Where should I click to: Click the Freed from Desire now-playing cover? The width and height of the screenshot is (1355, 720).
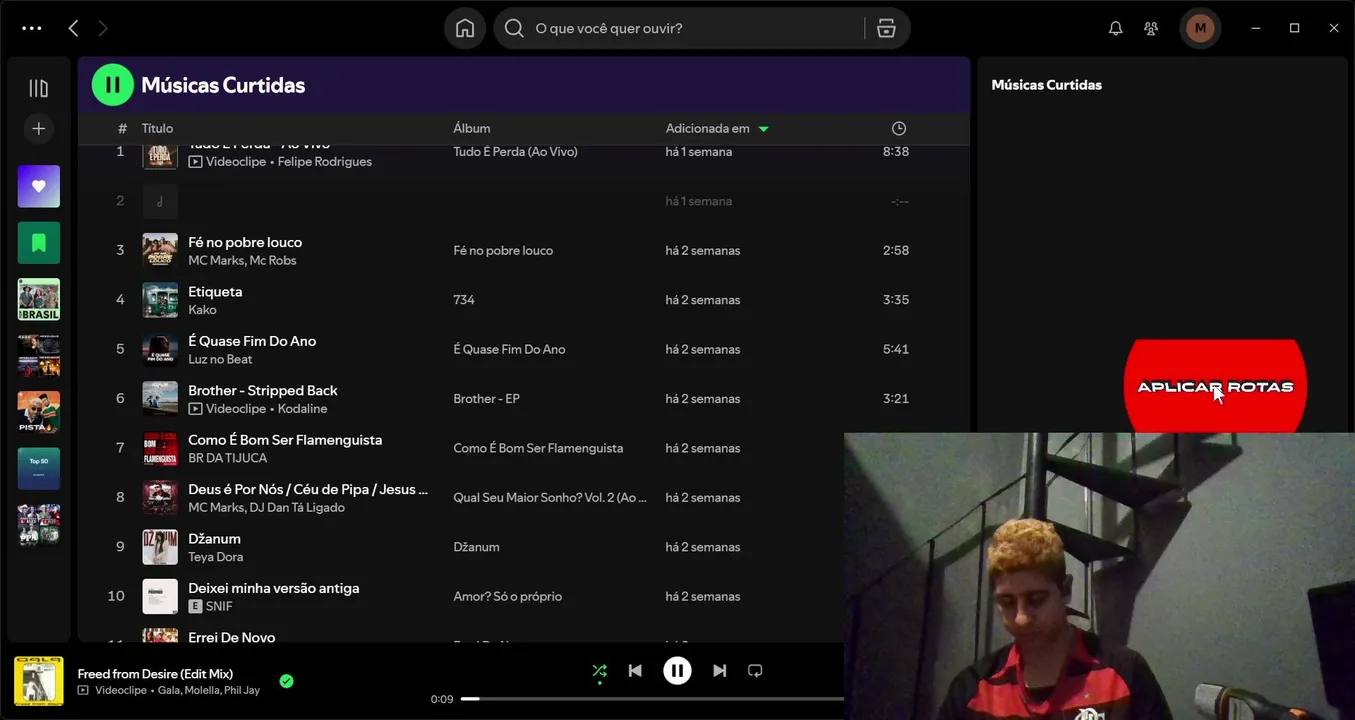click(x=39, y=681)
